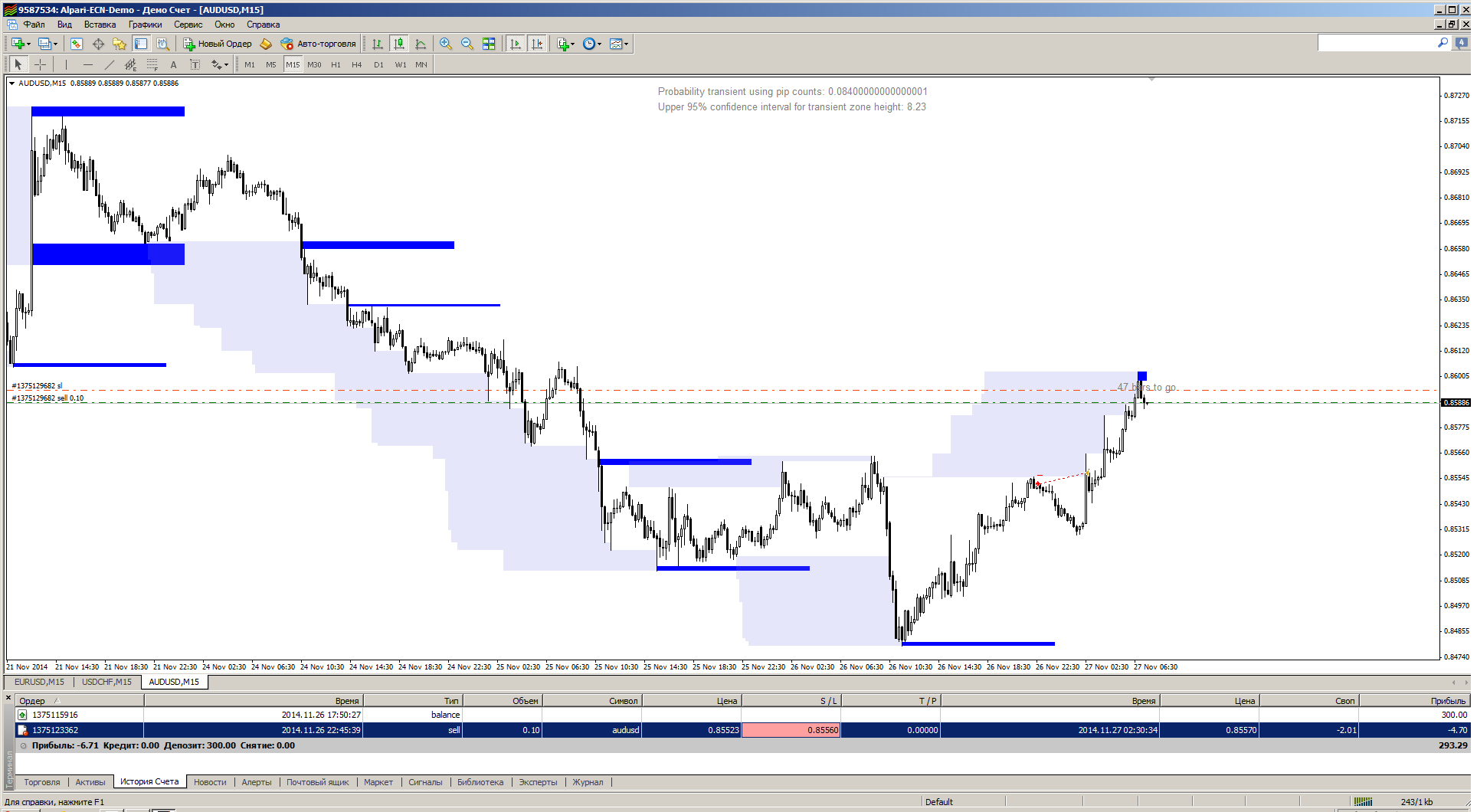Tile chart windows icon
This screenshot has height=812, width=1477.
tap(489, 44)
